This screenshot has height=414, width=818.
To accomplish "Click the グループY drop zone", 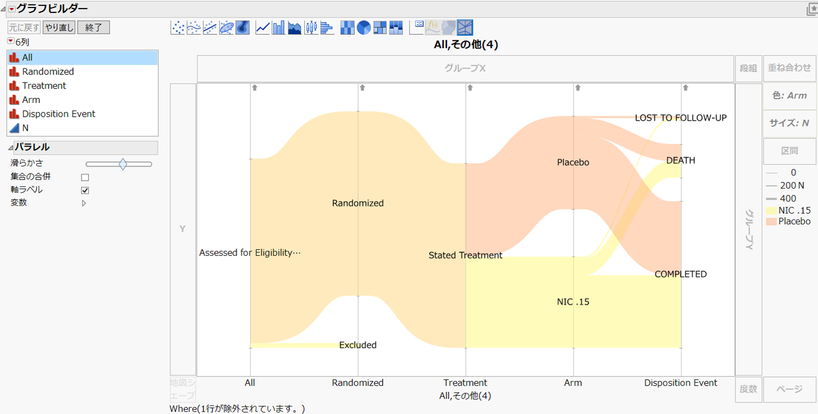I will (749, 229).
